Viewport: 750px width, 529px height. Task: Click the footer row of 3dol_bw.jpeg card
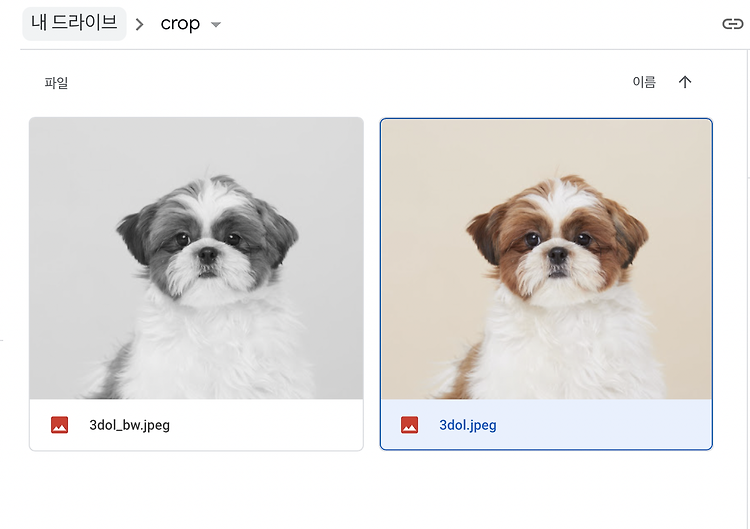click(x=196, y=424)
